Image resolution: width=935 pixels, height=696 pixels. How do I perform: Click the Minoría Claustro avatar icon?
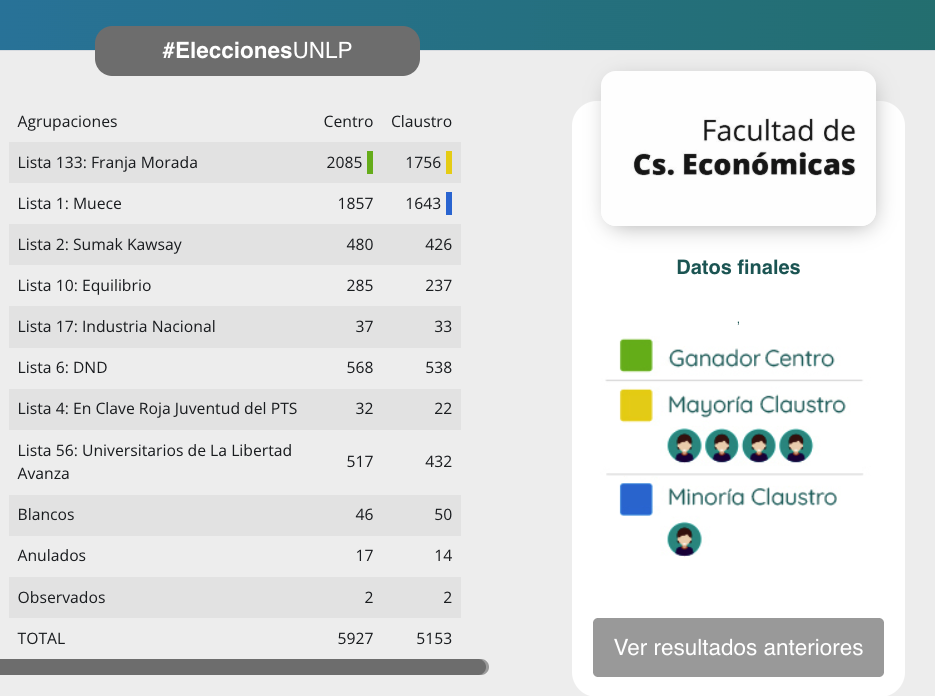[x=684, y=539]
